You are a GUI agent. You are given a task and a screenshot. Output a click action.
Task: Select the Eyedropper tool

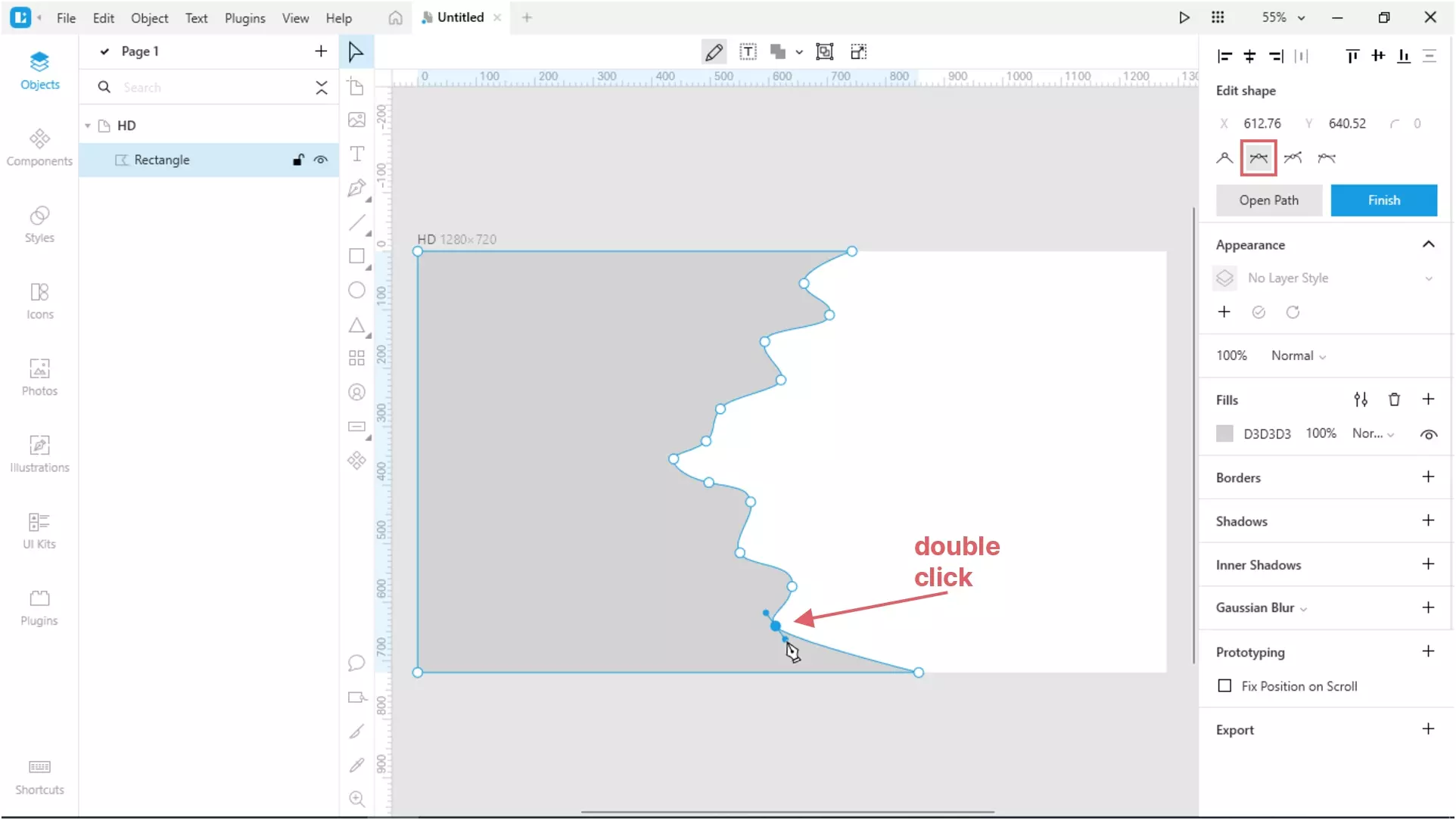(356, 765)
